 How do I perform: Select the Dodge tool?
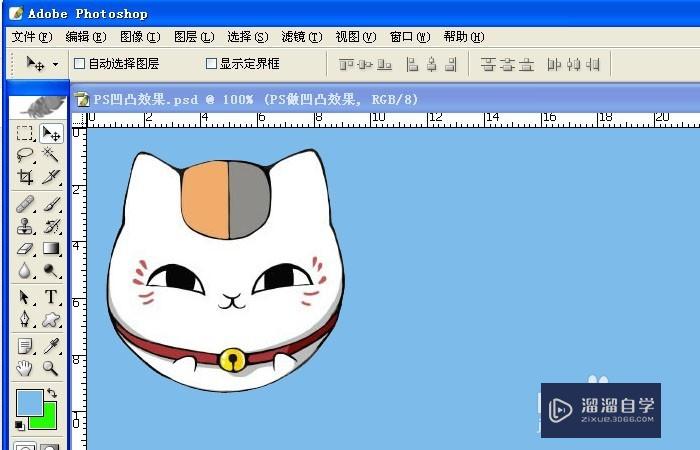coord(51,271)
